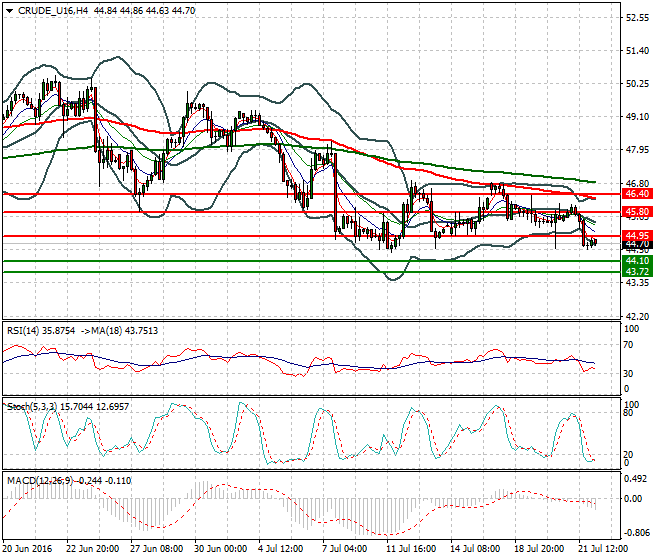Viewport: 660px width, 560px height.
Task: Select the green 44.10 support level label
Action: [637, 261]
